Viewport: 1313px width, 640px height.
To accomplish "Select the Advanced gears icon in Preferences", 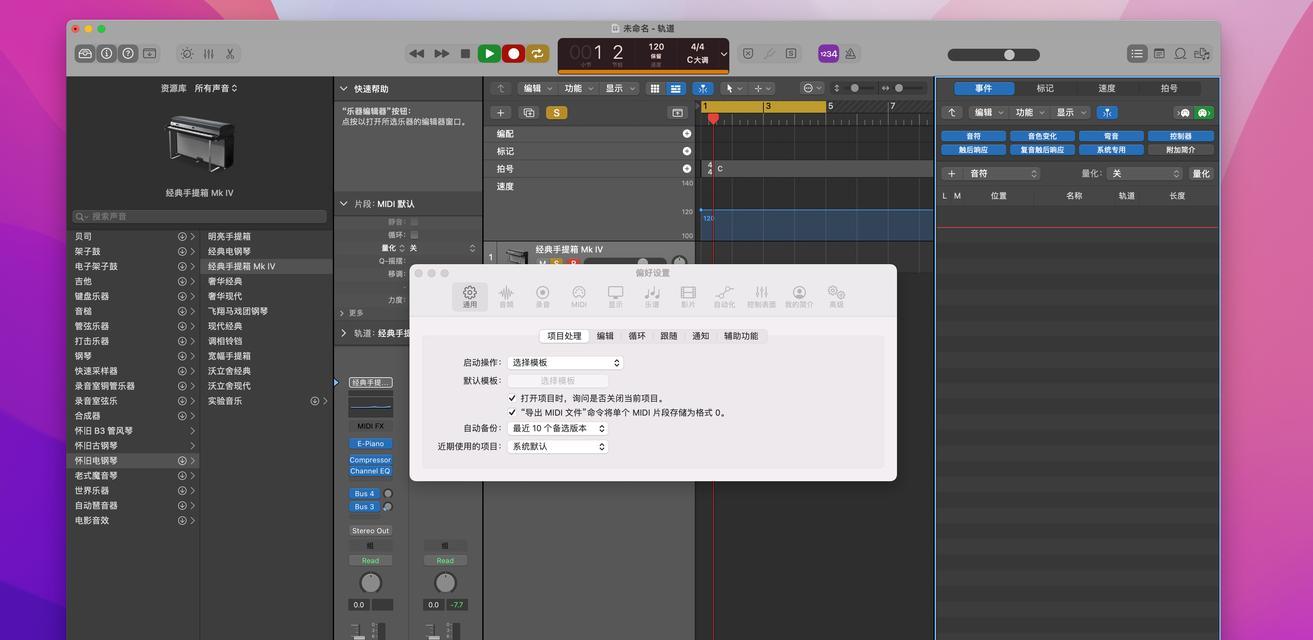I will 836,296.
